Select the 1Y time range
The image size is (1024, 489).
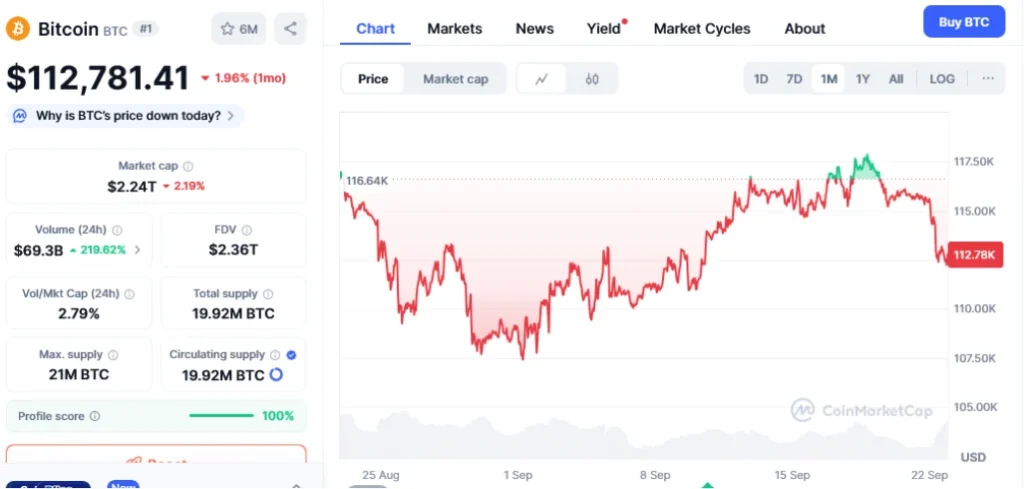point(862,79)
